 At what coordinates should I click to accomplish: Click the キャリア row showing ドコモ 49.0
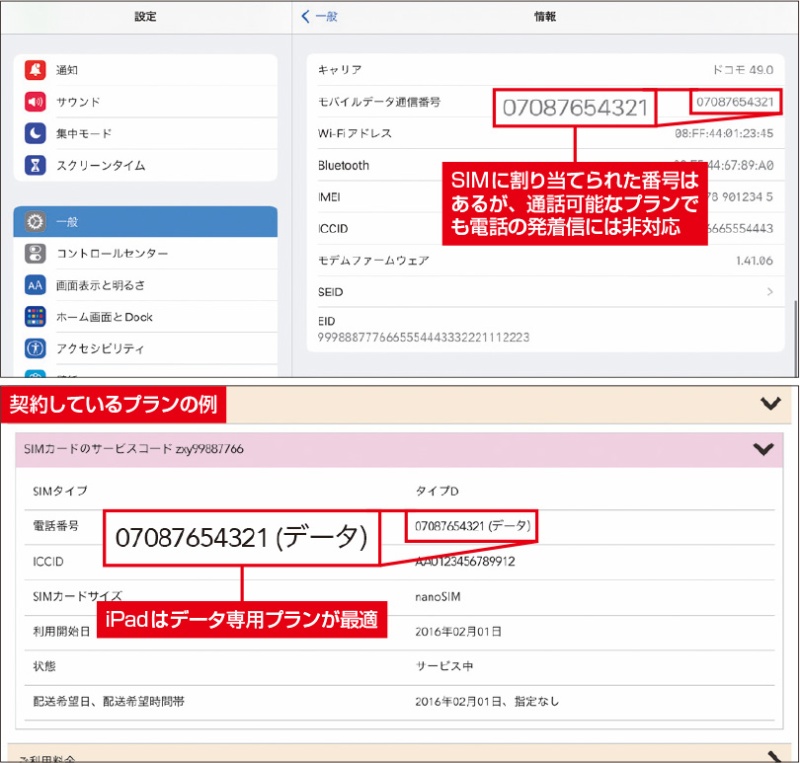[550, 70]
